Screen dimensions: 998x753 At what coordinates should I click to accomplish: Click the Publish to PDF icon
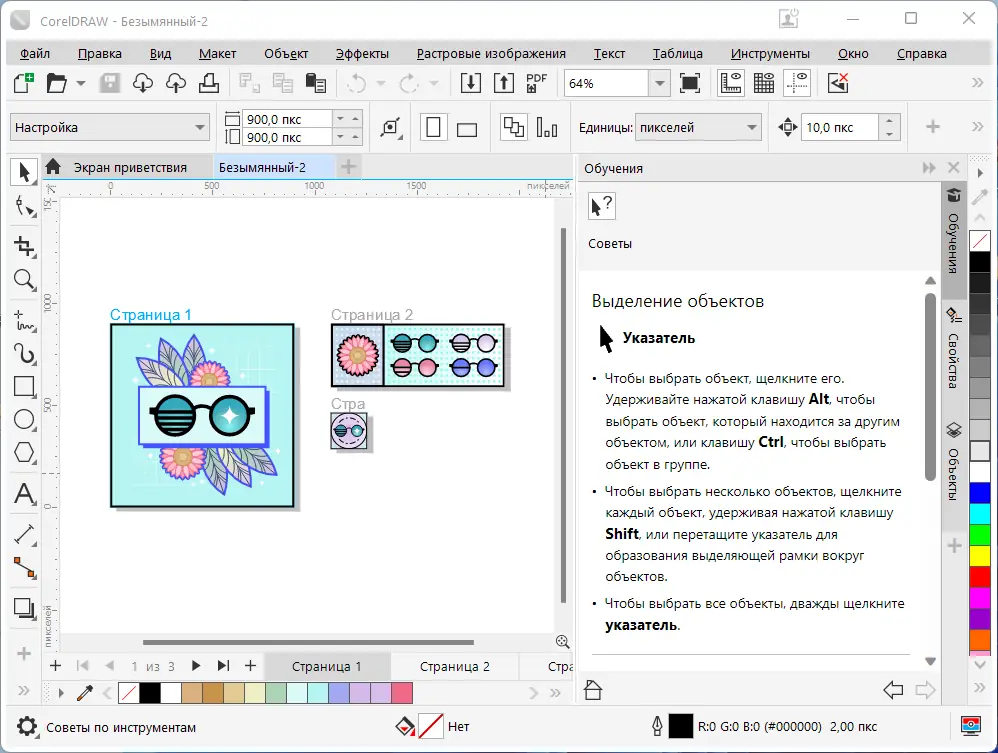coord(537,83)
